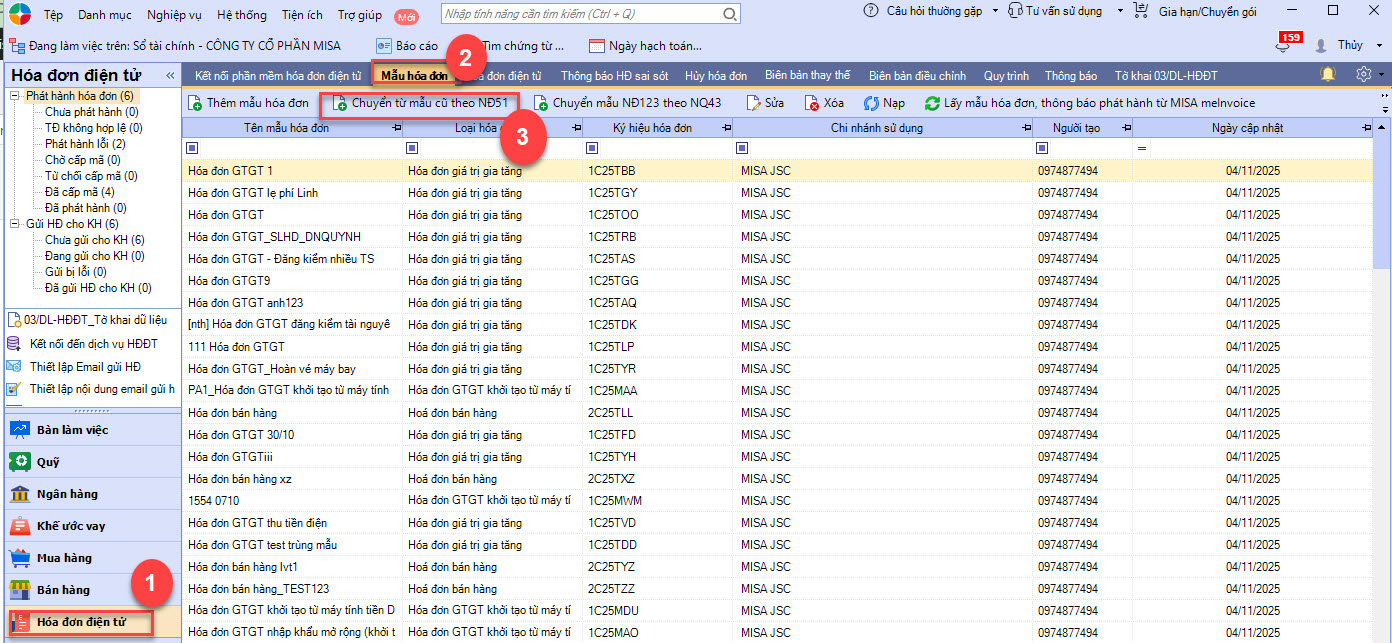Click Chuyển từ mẫu cũ theo NĐ51
Image resolution: width=1392 pixels, height=643 pixels.
pos(420,103)
